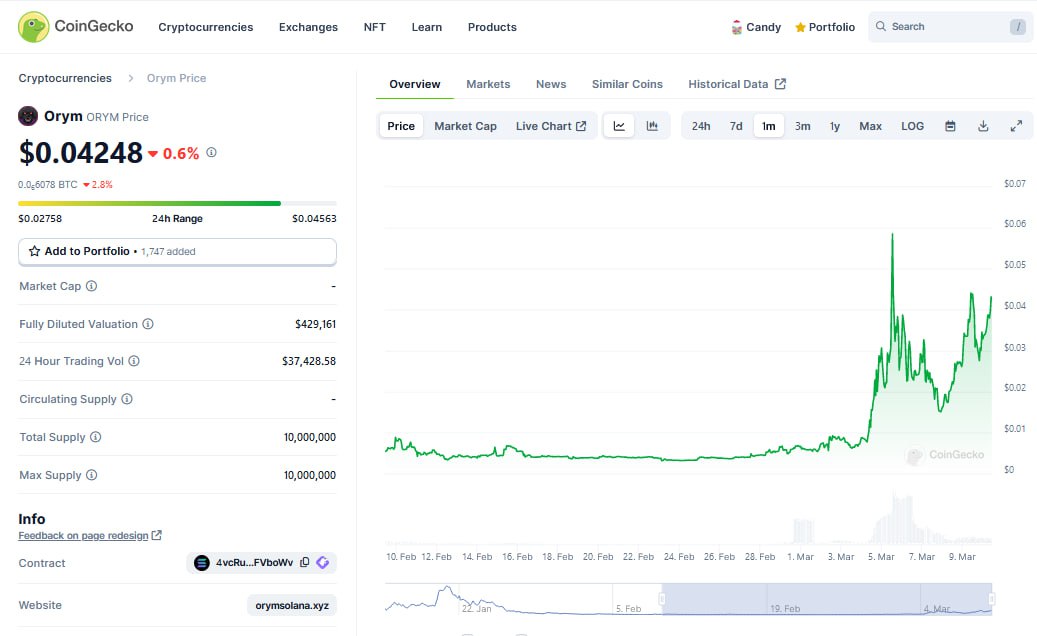Open NFT navigation menu
This screenshot has width=1037, height=636.
pyautogui.click(x=374, y=27)
